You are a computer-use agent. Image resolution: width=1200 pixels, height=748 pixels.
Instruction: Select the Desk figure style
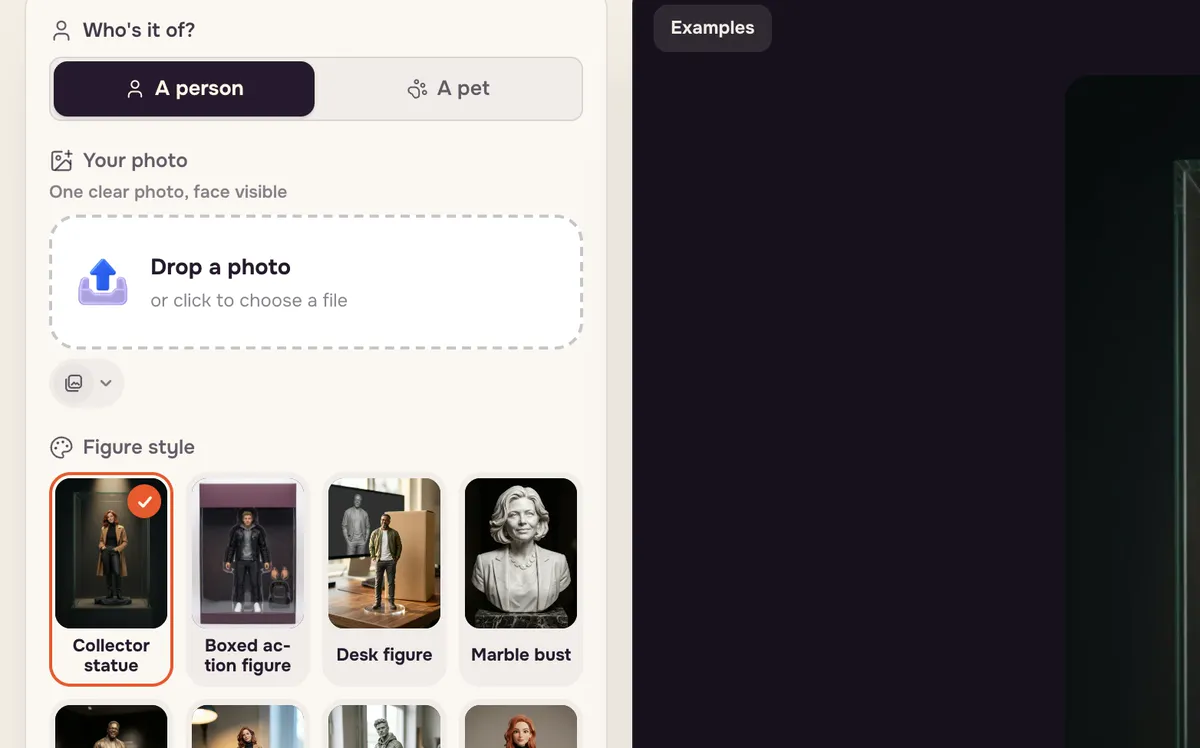click(x=384, y=579)
